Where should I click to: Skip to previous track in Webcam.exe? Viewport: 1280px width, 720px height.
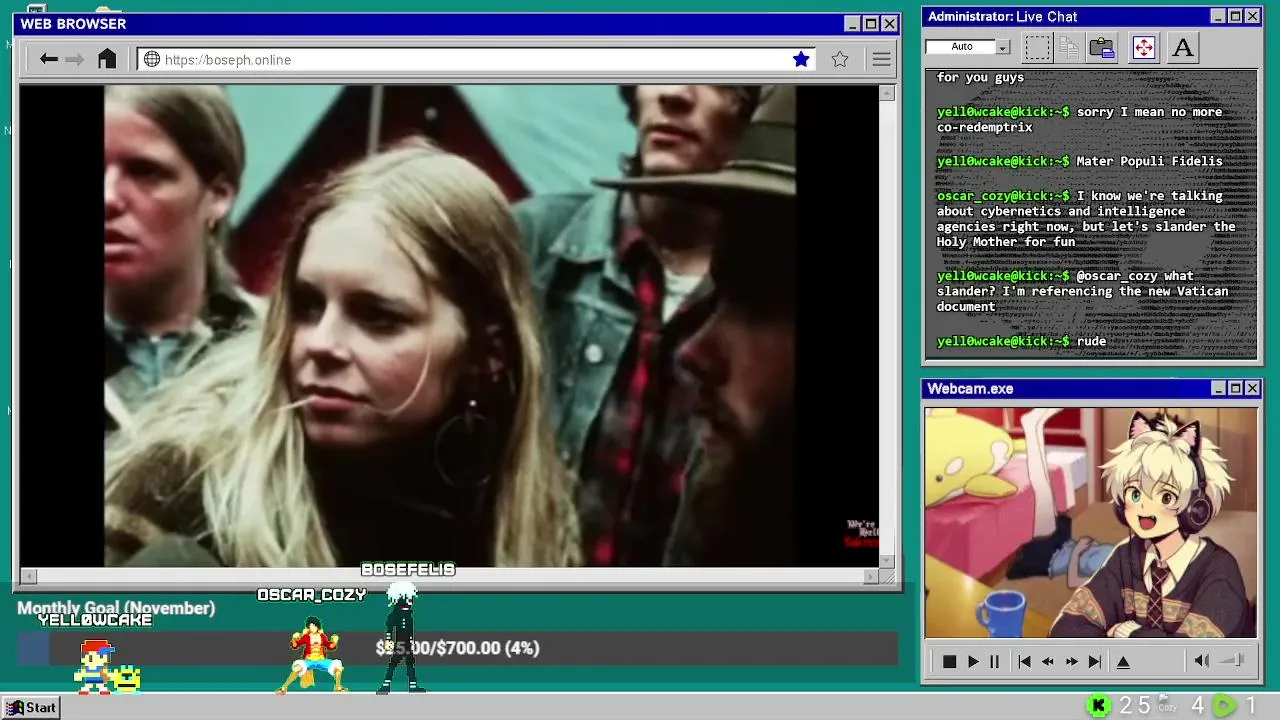coord(1024,662)
